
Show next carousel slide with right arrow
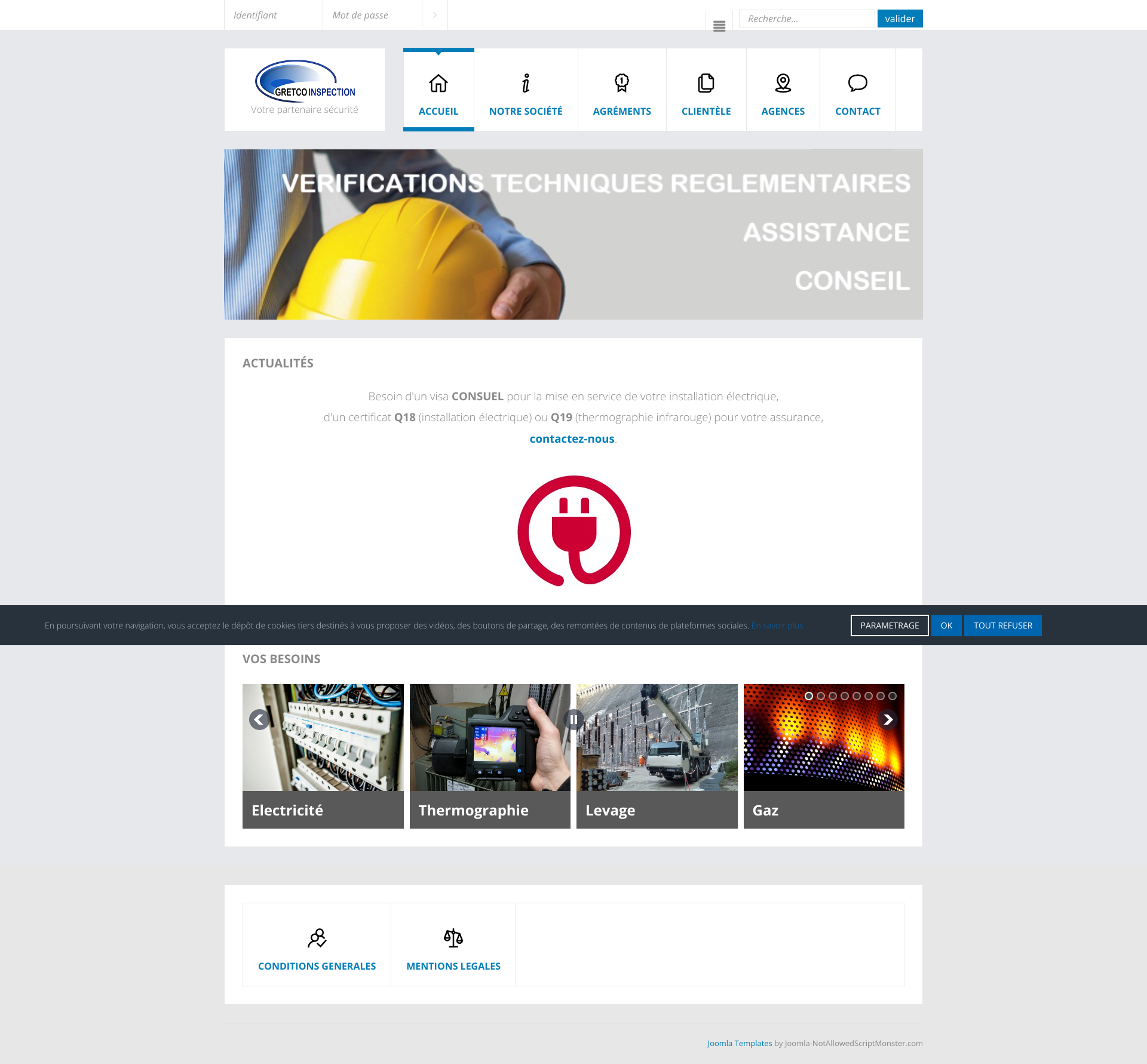(x=888, y=719)
